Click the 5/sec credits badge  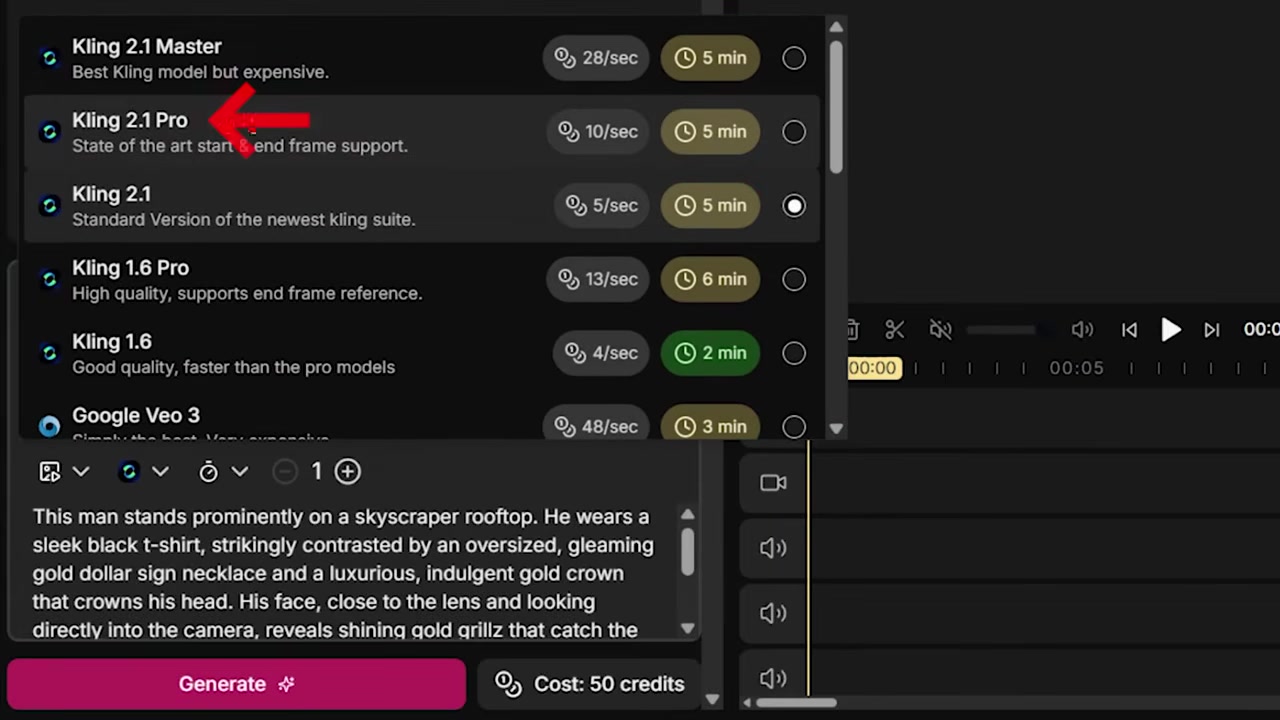[601, 206]
